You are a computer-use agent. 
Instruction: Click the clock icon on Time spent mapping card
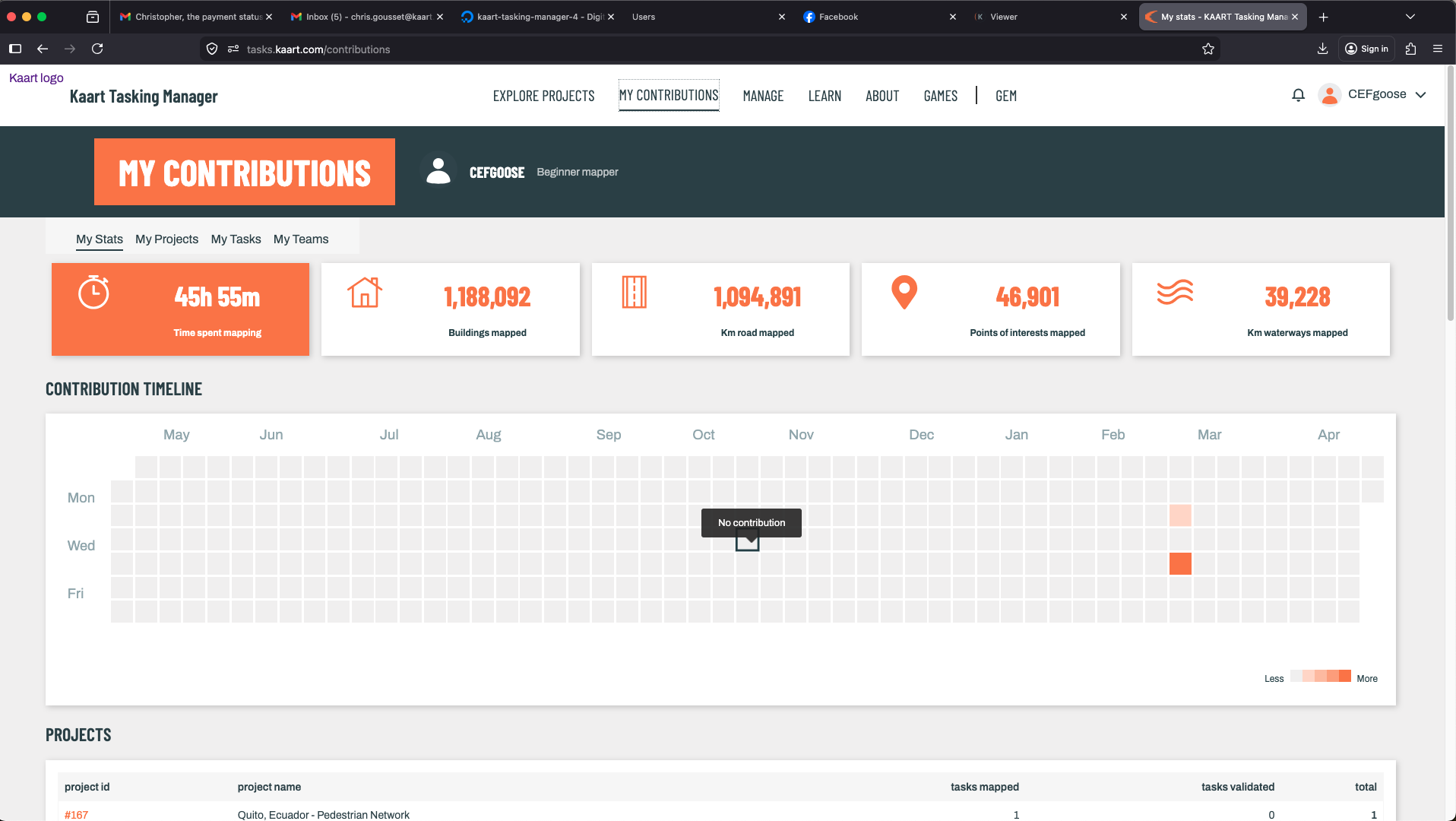click(93, 293)
